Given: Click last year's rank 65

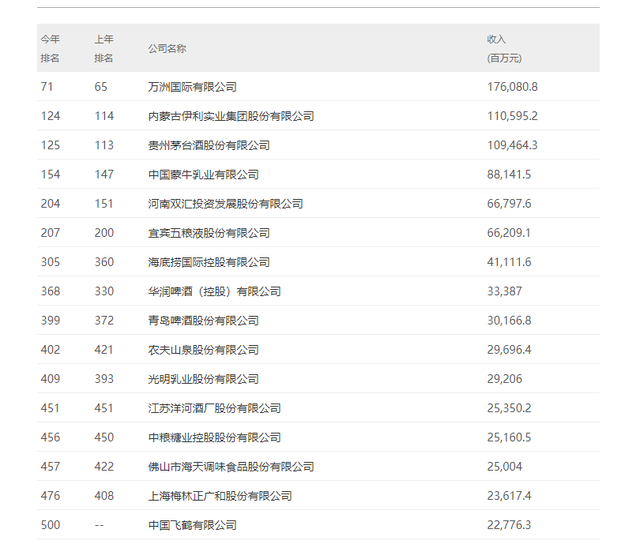Looking at the screenshot, I should click(101, 87).
